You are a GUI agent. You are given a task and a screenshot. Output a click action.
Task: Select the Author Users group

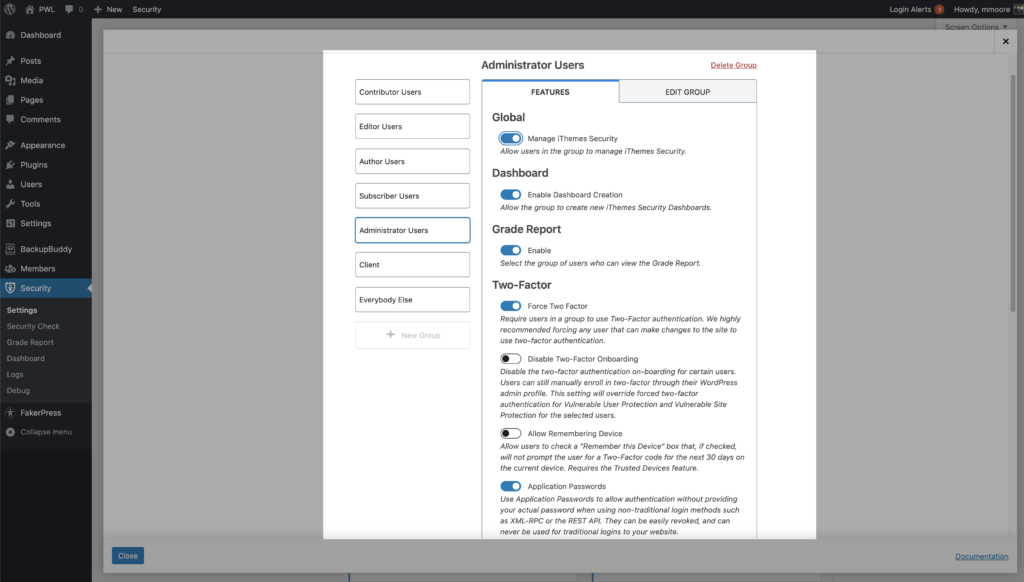click(x=412, y=161)
